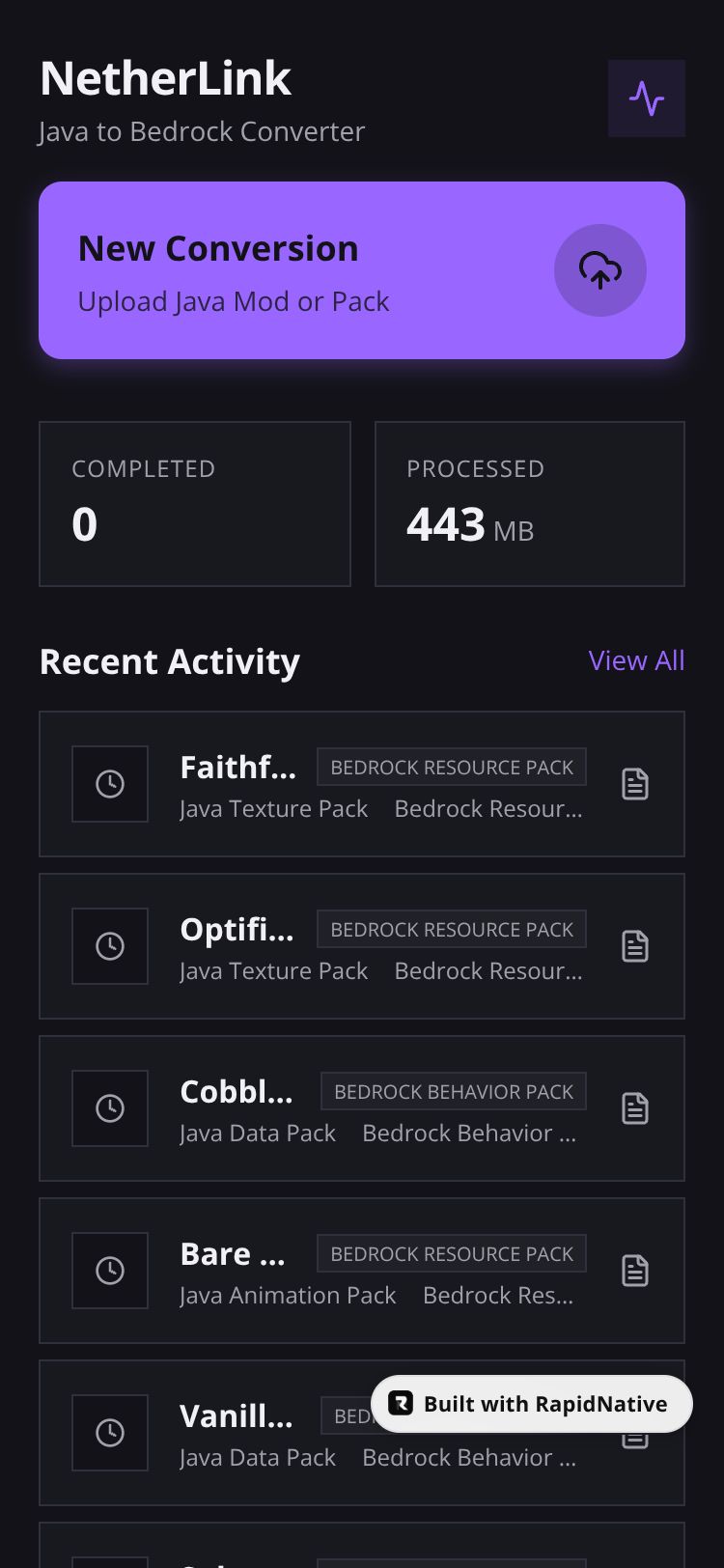Open the document icon for Faithf... entry
The width and height of the screenshot is (724, 1568).
[x=635, y=784]
